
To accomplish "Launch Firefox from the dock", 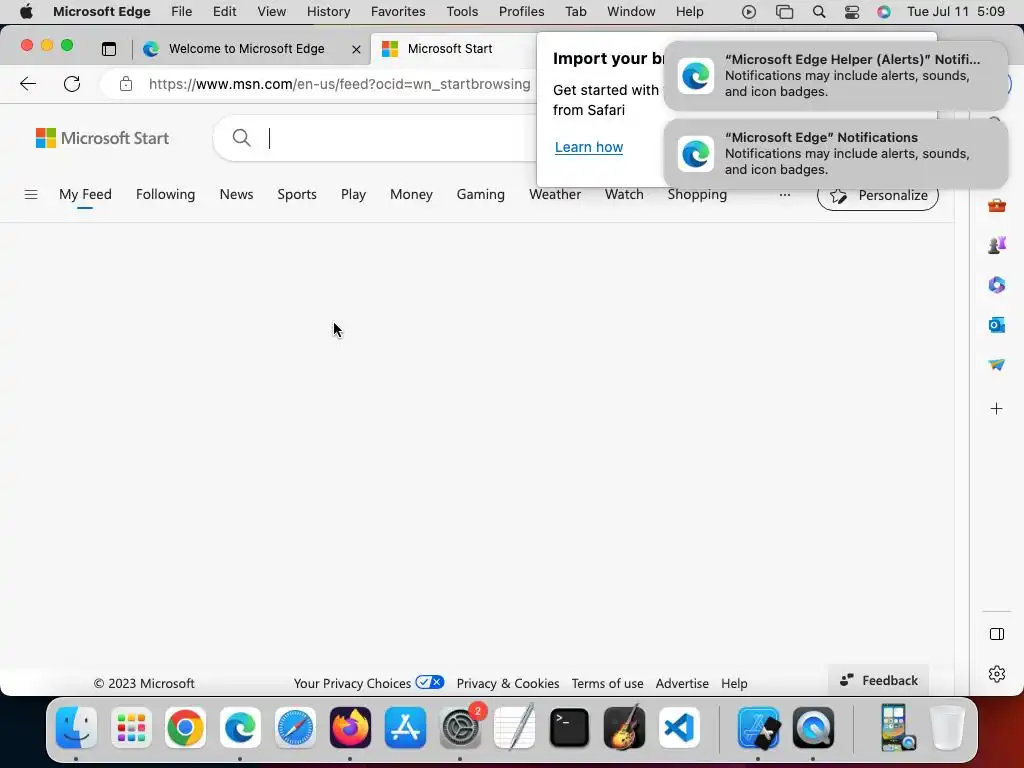I will tap(350, 728).
